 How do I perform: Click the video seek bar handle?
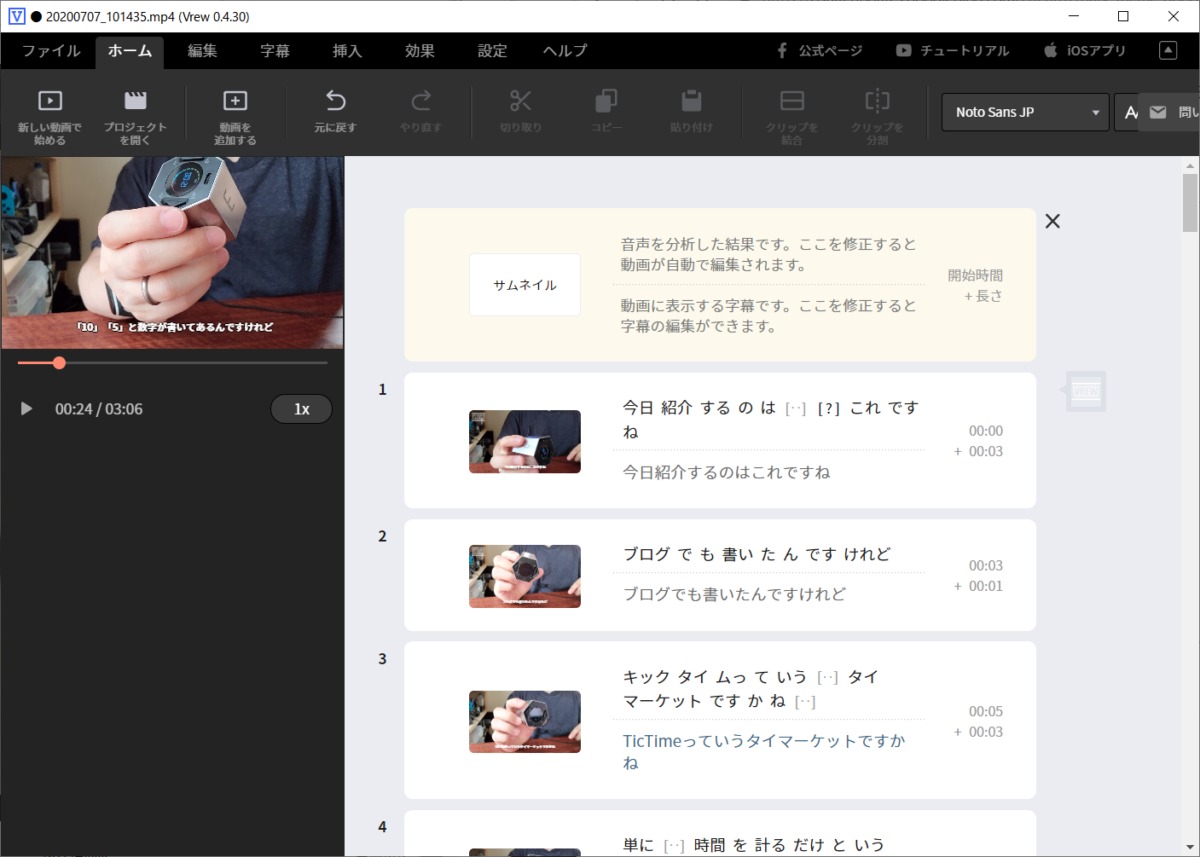(59, 362)
